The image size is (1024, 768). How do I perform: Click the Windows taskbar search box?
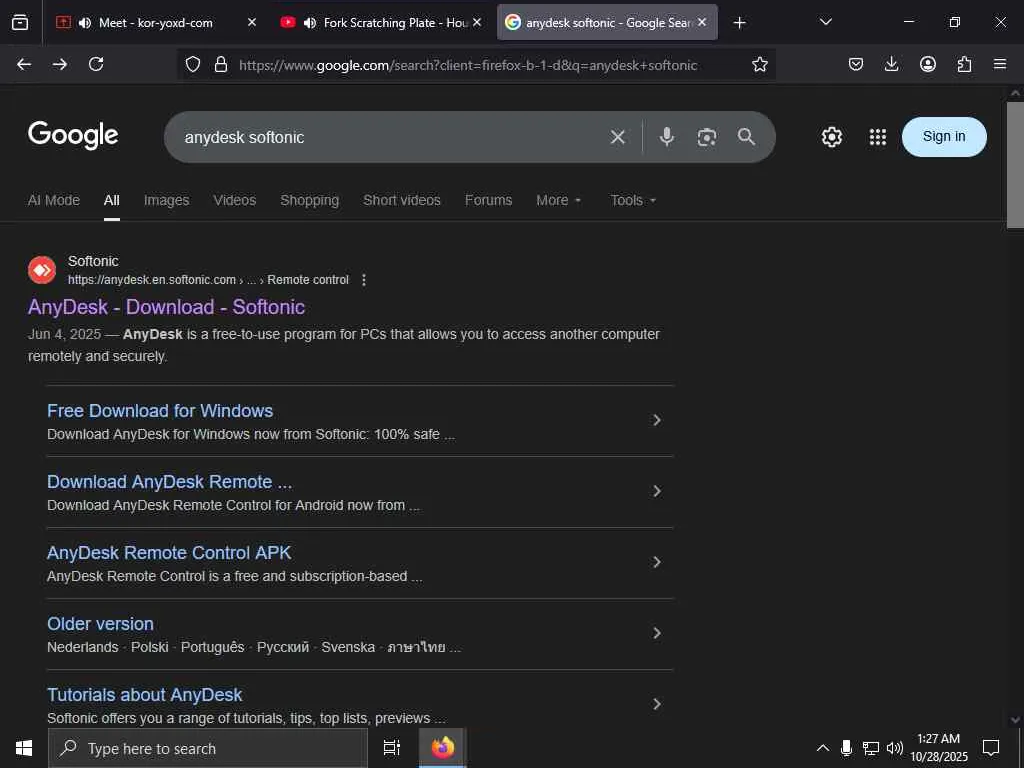pos(208,748)
